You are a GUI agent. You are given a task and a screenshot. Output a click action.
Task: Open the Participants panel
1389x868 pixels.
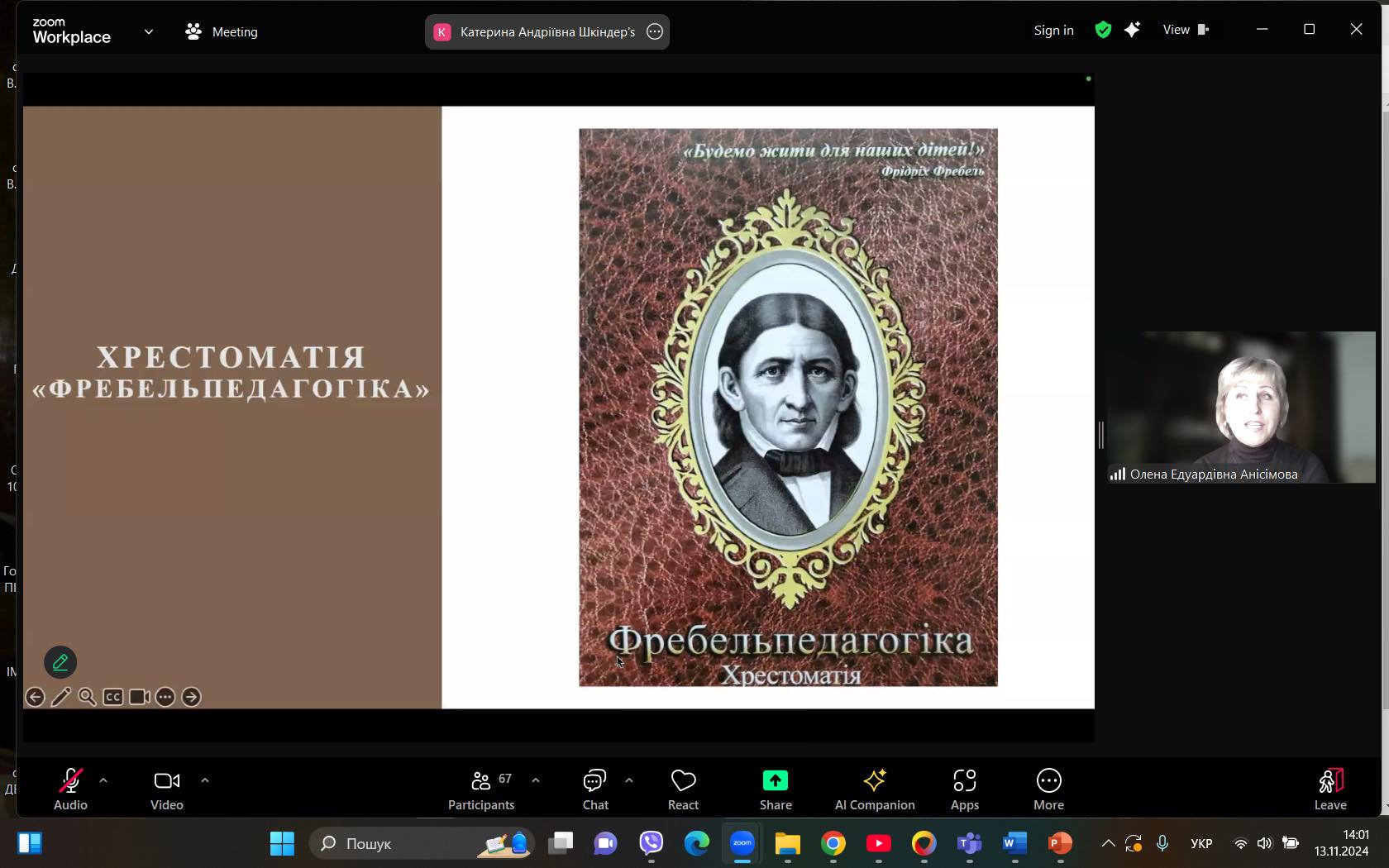point(481,789)
